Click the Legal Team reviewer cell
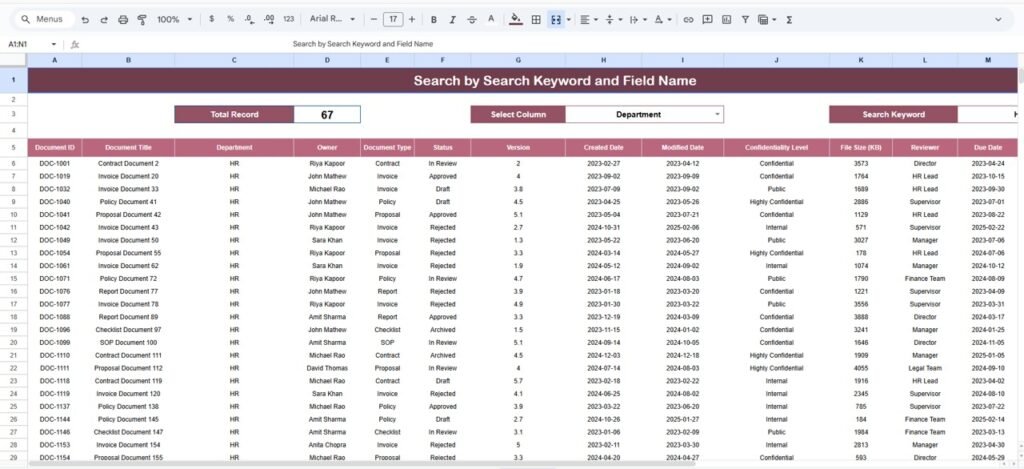Image resolution: width=1024 pixels, height=469 pixels. point(925,368)
